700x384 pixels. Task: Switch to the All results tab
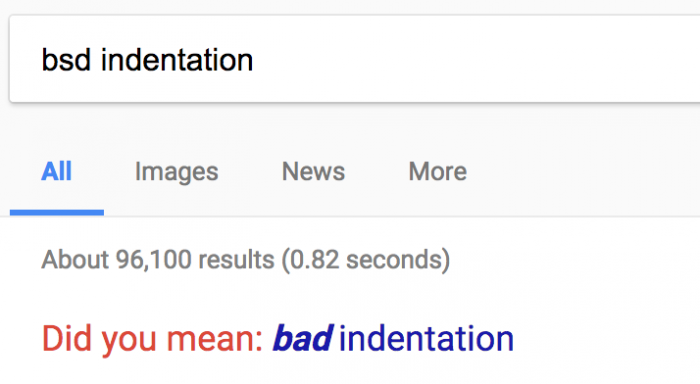coord(56,171)
